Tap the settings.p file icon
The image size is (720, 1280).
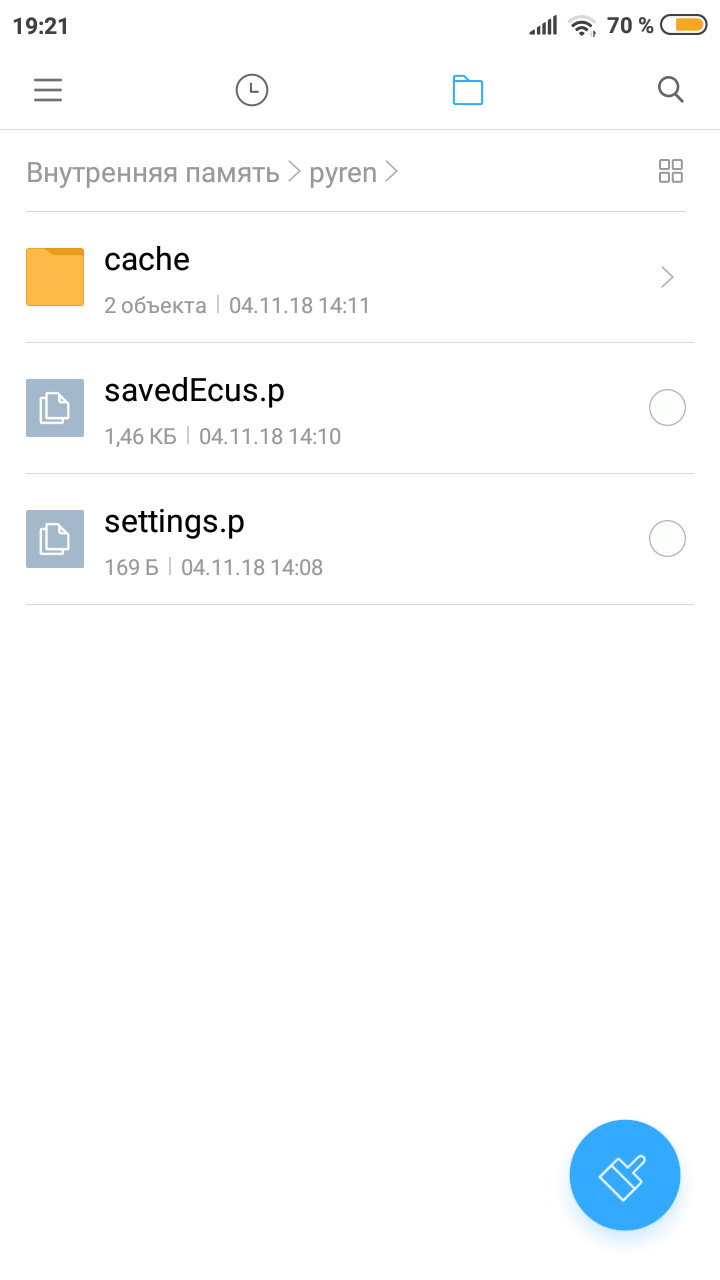(55, 539)
